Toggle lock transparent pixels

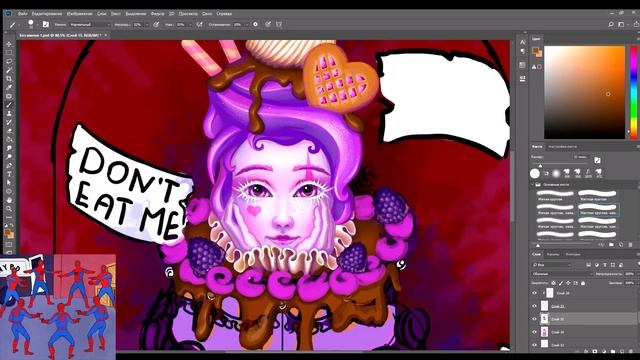point(553,283)
